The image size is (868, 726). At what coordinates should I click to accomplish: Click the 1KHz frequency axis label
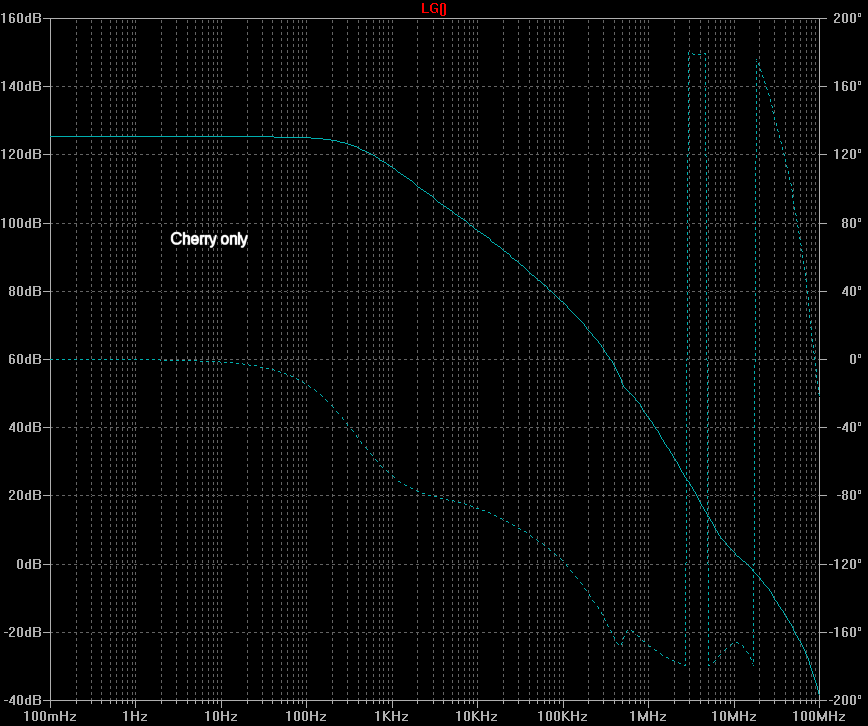click(x=391, y=717)
